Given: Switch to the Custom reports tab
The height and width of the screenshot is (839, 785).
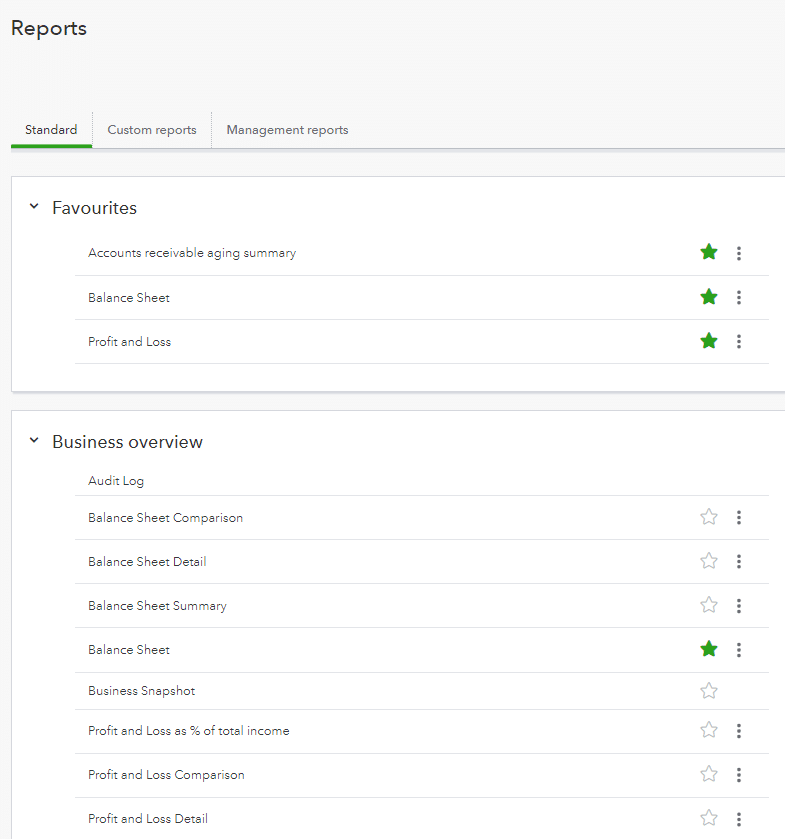Looking at the screenshot, I should [x=151, y=129].
